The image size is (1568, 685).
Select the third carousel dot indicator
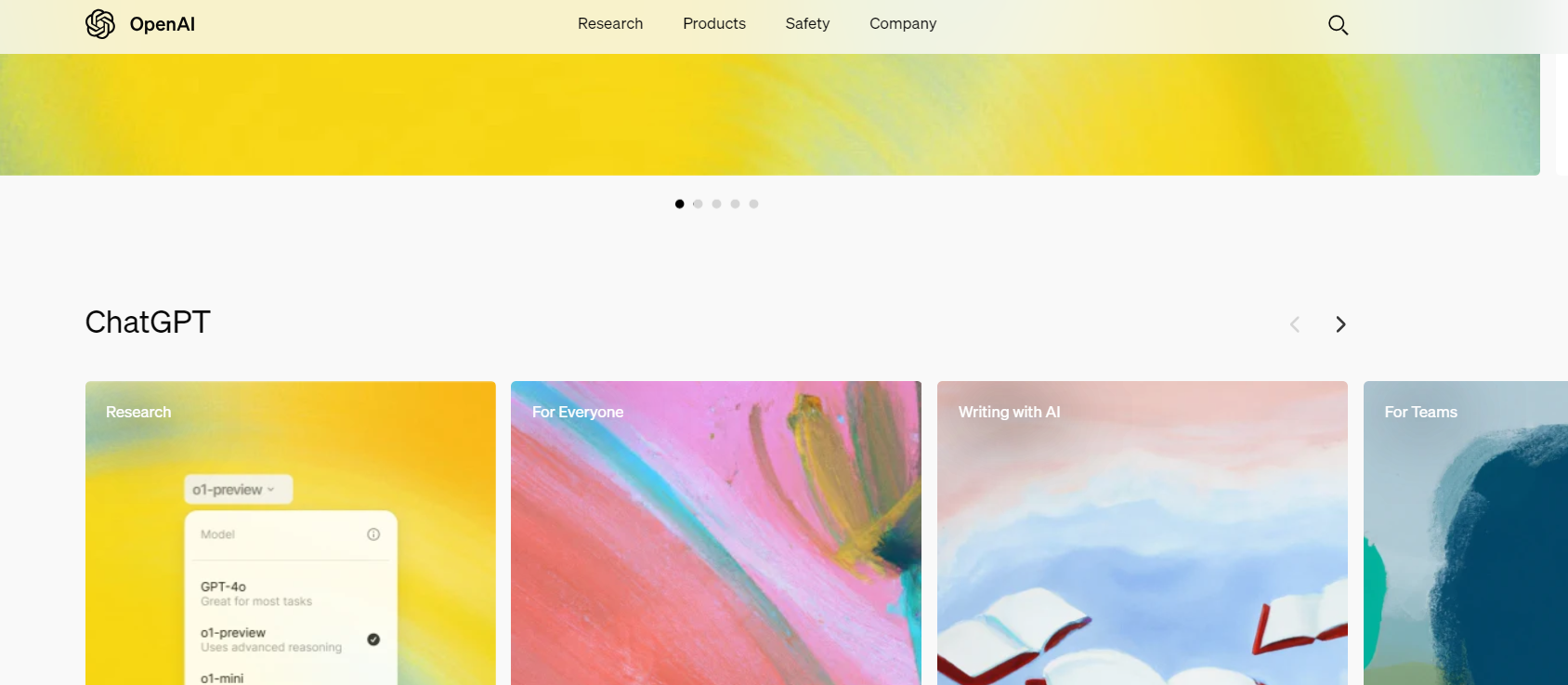717,204
